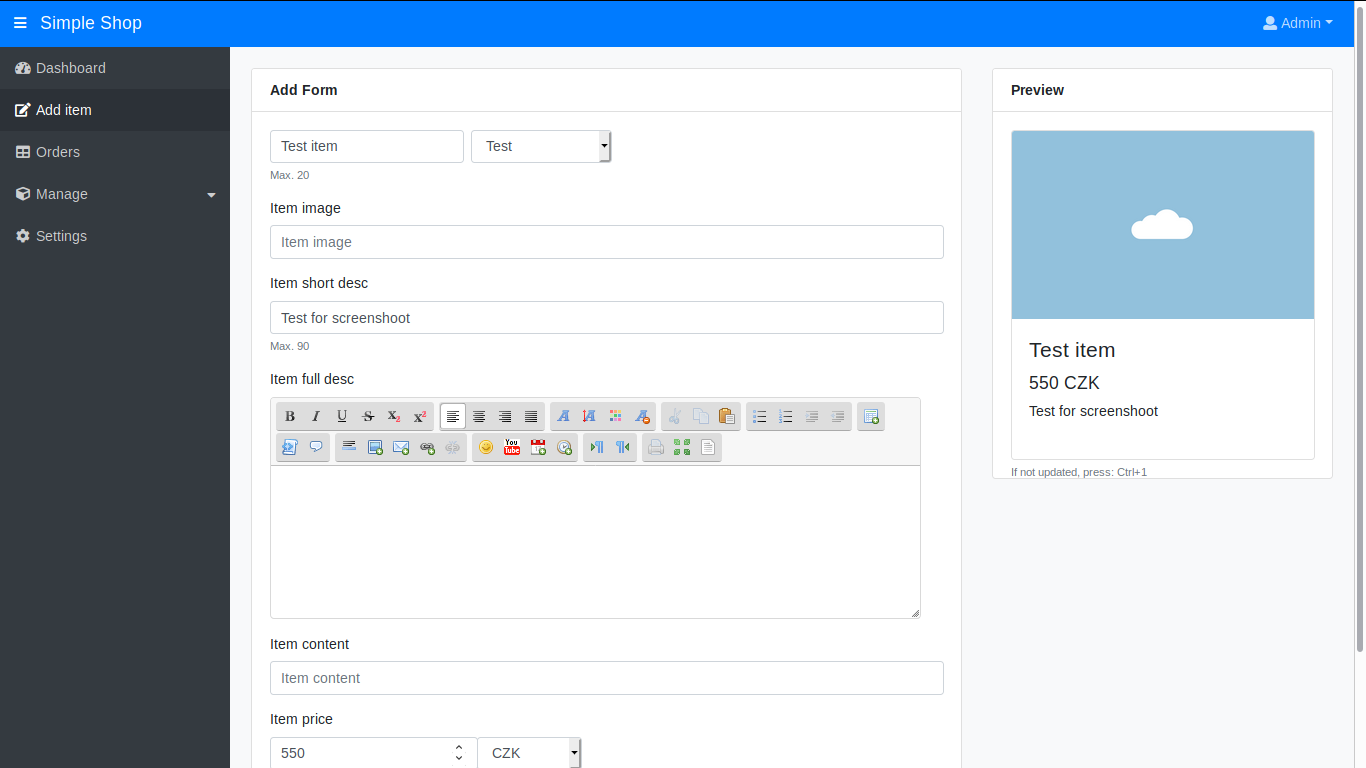
Task: Set right-to-left text direction
Action: (x=623, y=447)
